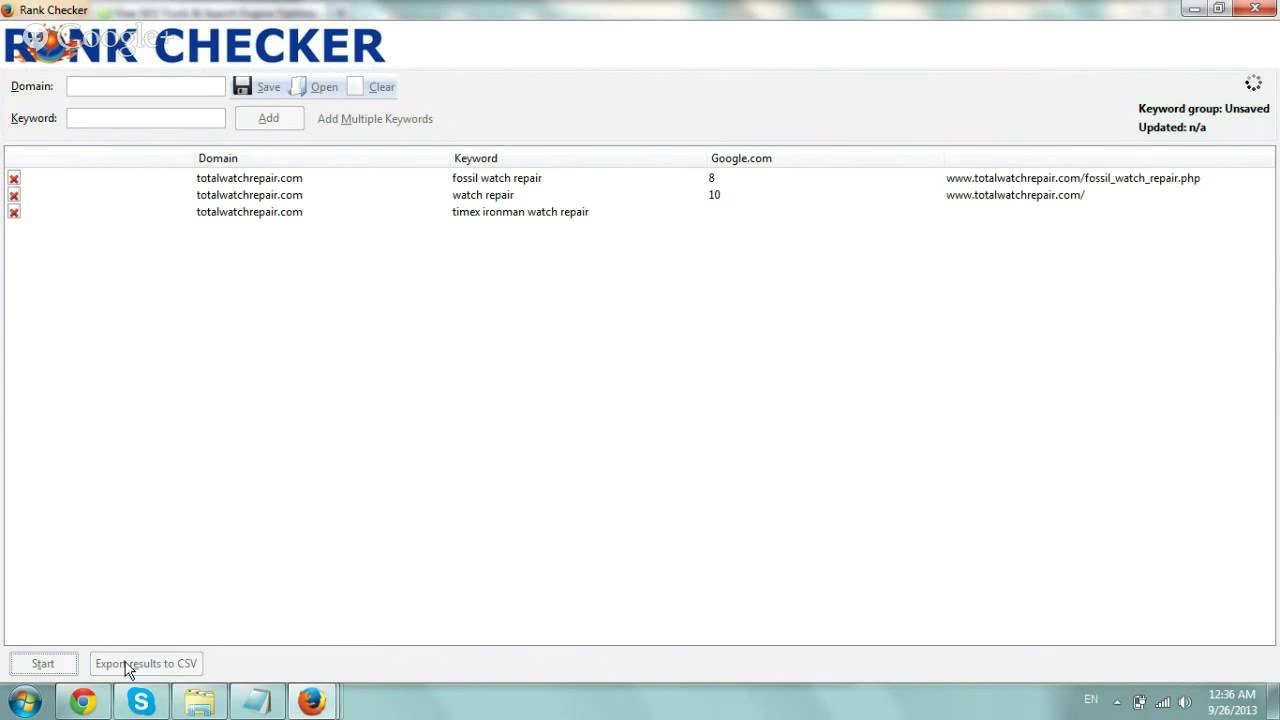Click Export results to CSV button
The width and height of the screenshot is (1280, 720).
146,664
